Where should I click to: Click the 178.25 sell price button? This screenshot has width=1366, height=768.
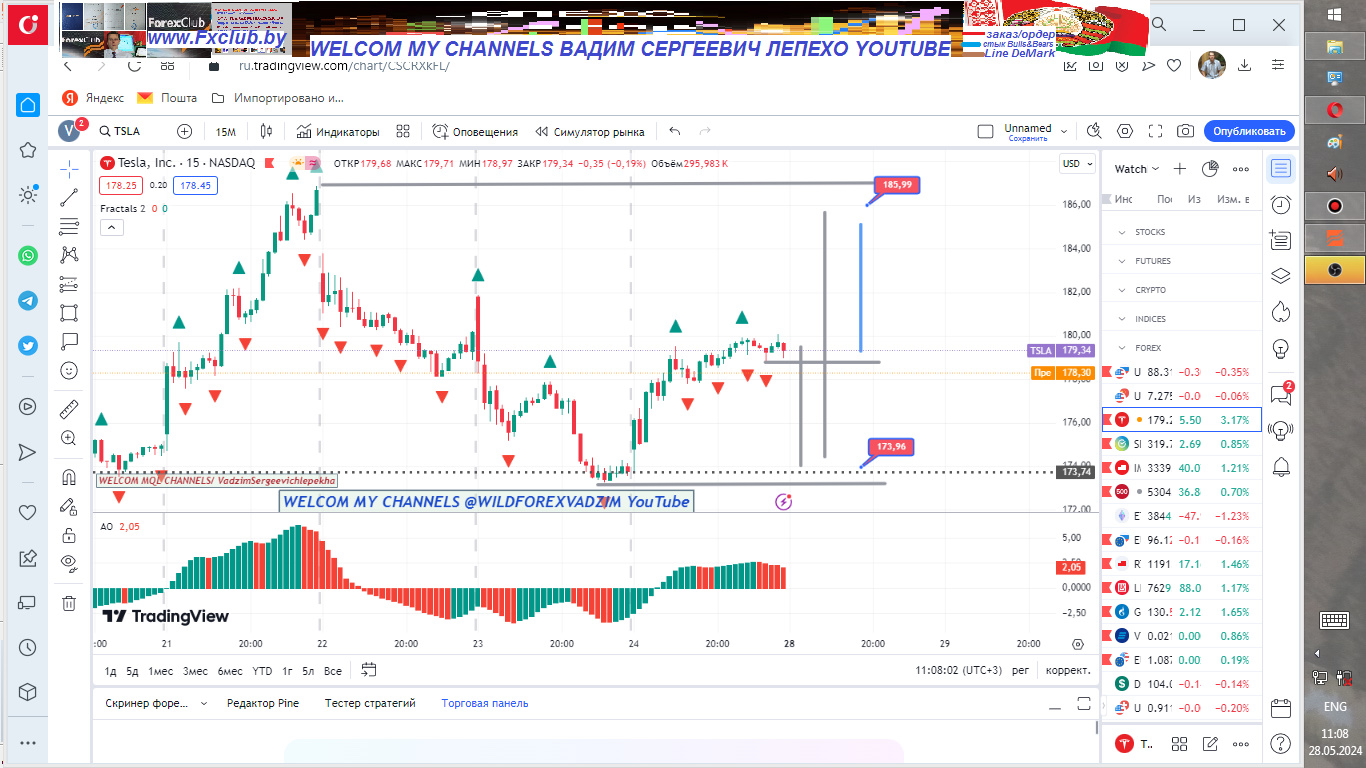pyautogui.click(x=120, y=185)
